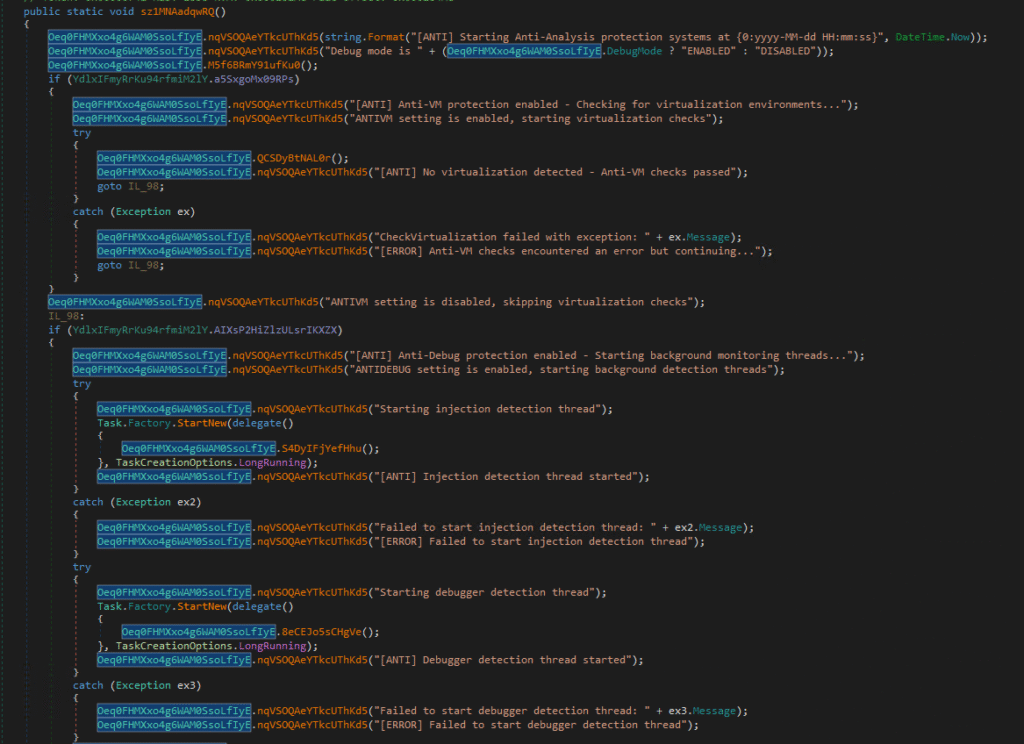This screenshot has width=1024, height=744.
Task: Click the IL_98 label definition line
Action: (64, 315)
